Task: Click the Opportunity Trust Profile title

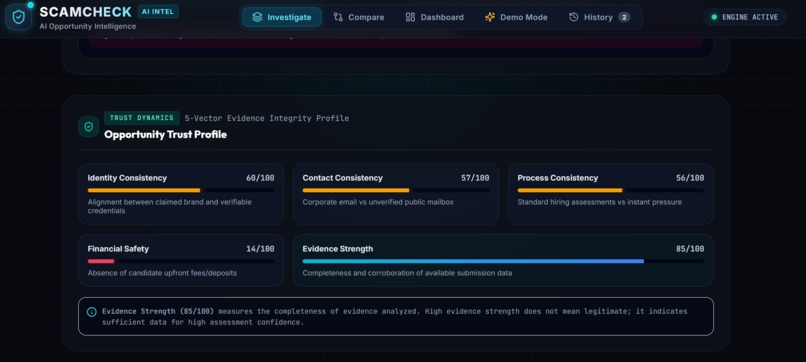Action: click(x=166, y=135)
